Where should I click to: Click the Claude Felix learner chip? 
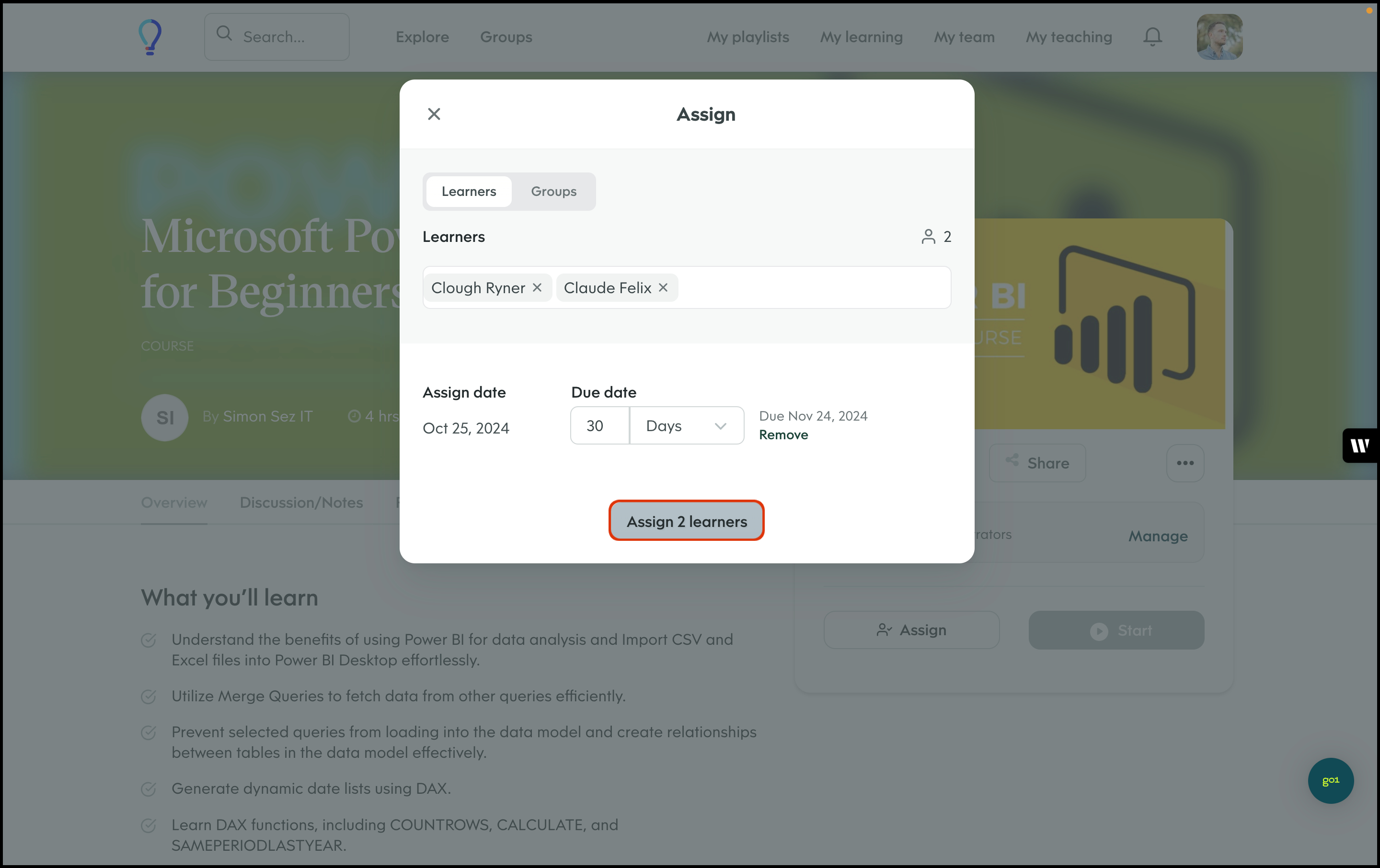pyautogui.click(x=617, y=287)
